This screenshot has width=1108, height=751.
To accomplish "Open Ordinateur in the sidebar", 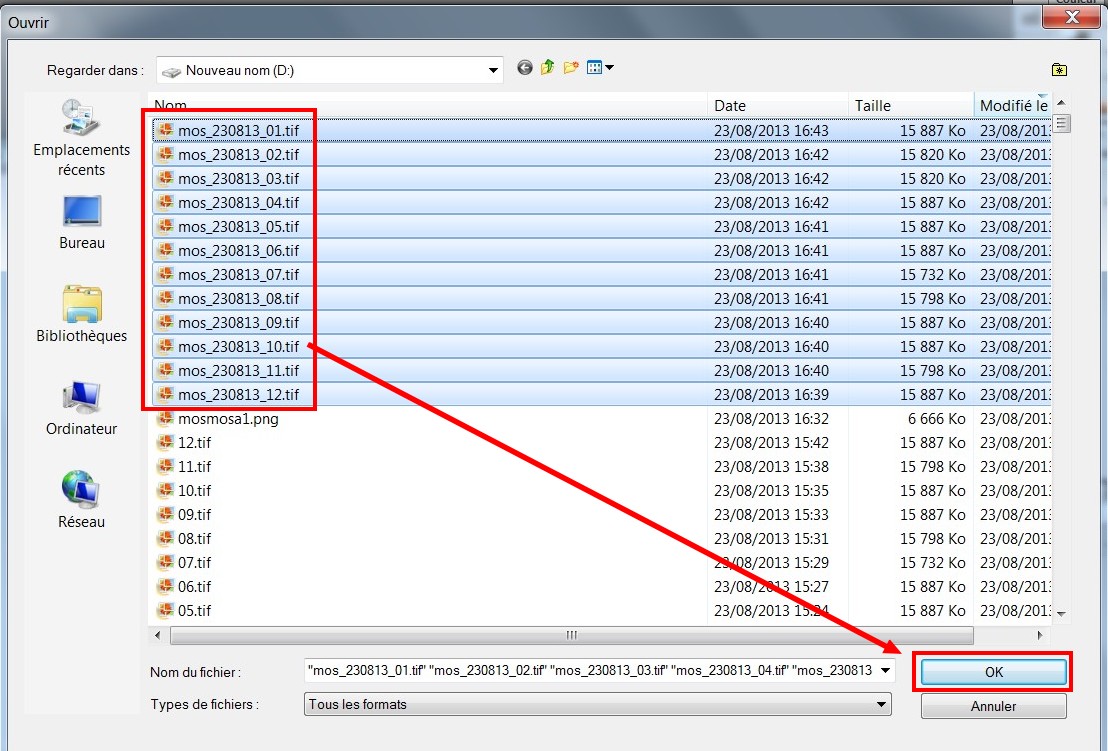I will [81, 408].
